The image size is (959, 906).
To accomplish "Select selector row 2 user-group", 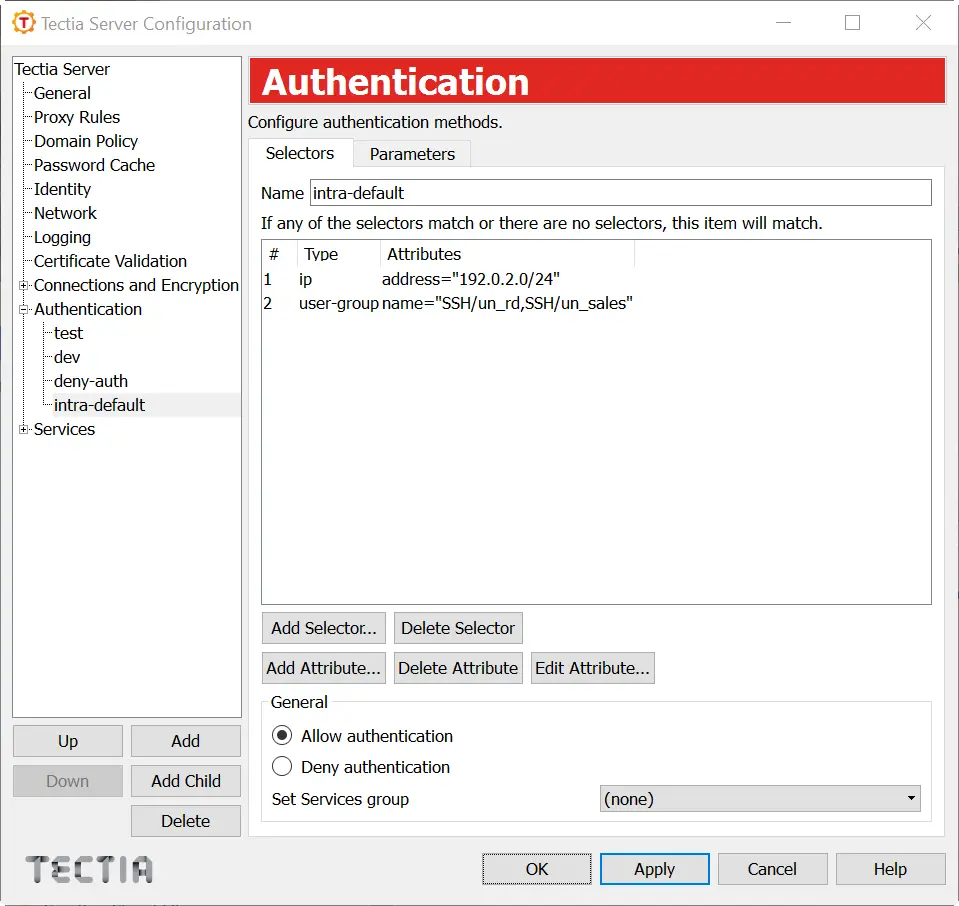I will pos(448,303).
